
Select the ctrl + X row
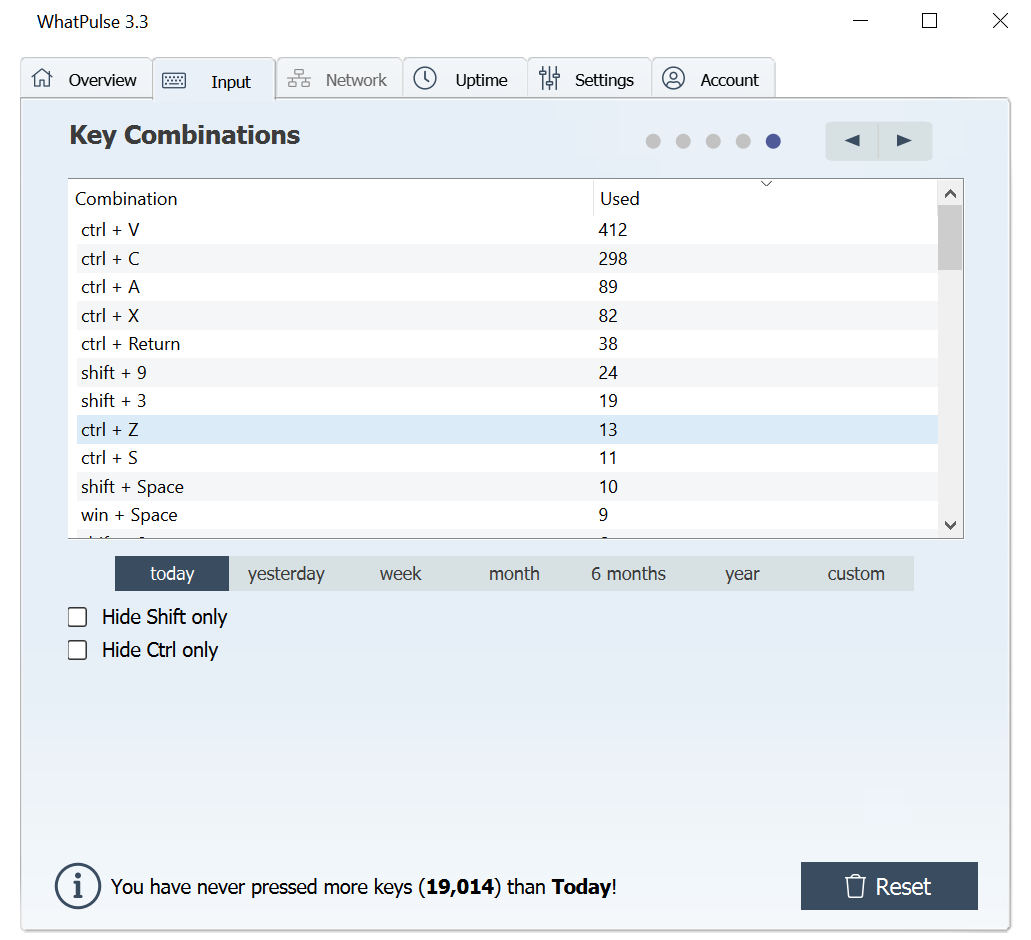click(507, 316)
